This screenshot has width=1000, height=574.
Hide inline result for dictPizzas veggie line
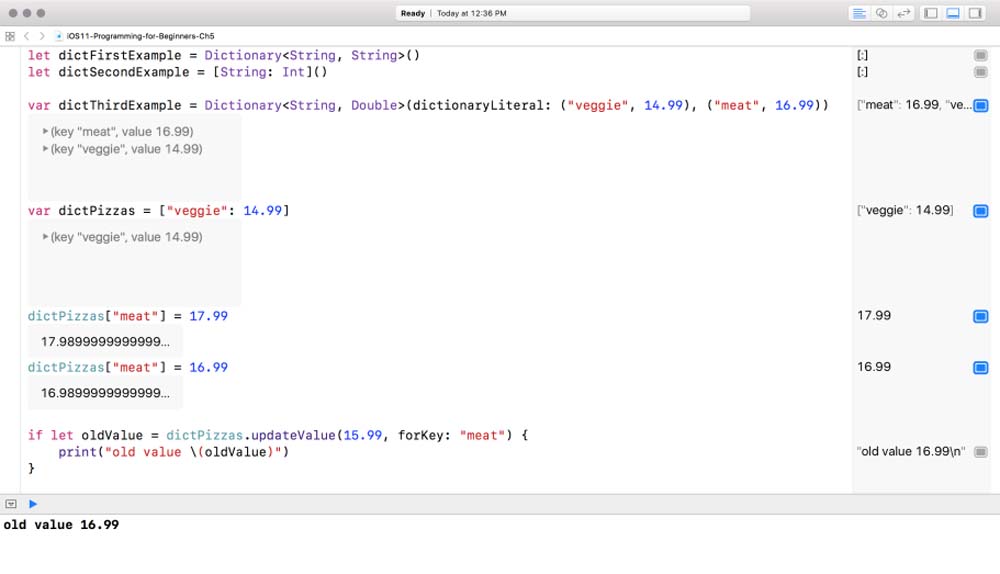click(981, 211)
